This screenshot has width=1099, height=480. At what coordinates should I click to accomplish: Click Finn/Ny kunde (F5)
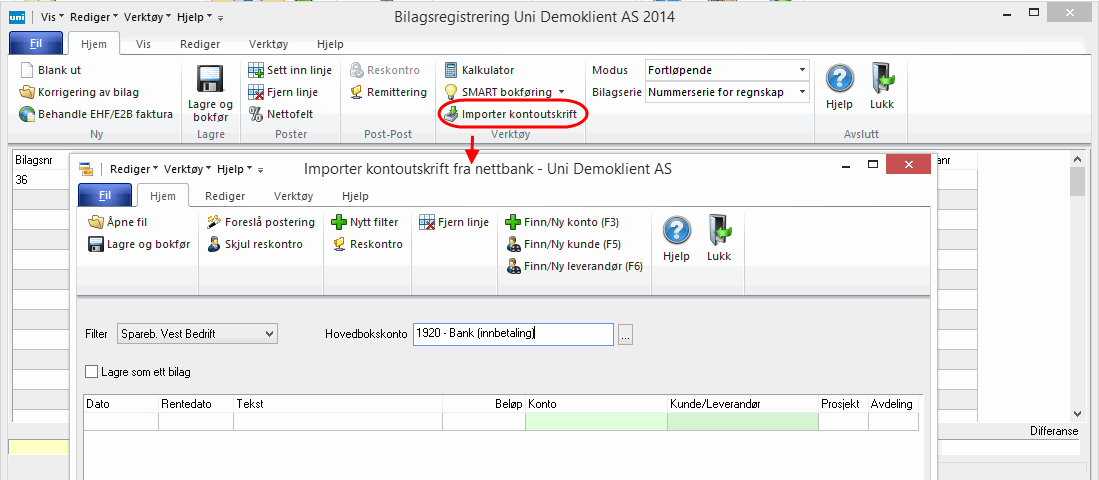pyautogui.click(x=563, y=244)
